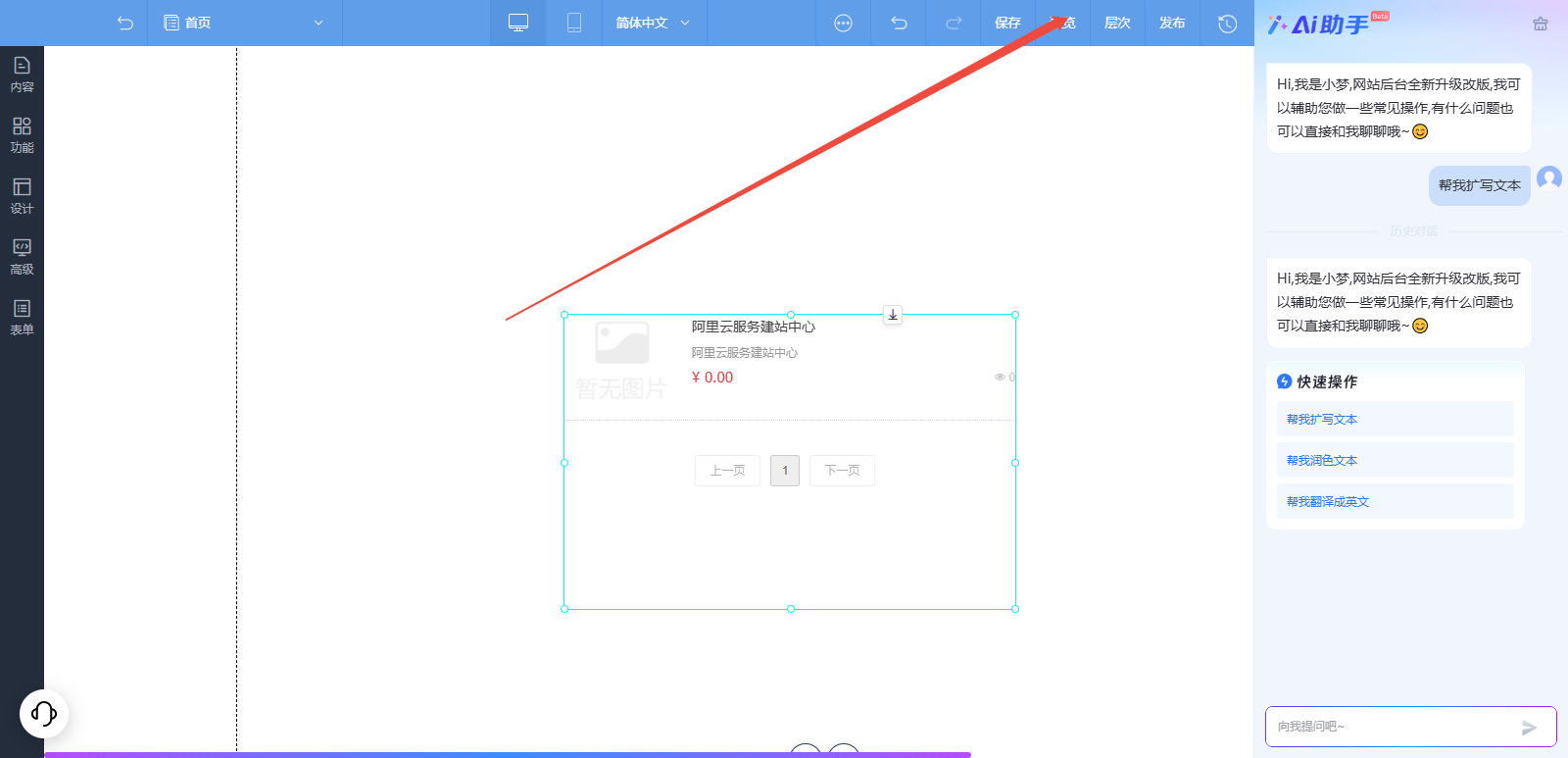Open the 表单 forms panel
This screenshot has width=1568, height=758.
(22, 318)
